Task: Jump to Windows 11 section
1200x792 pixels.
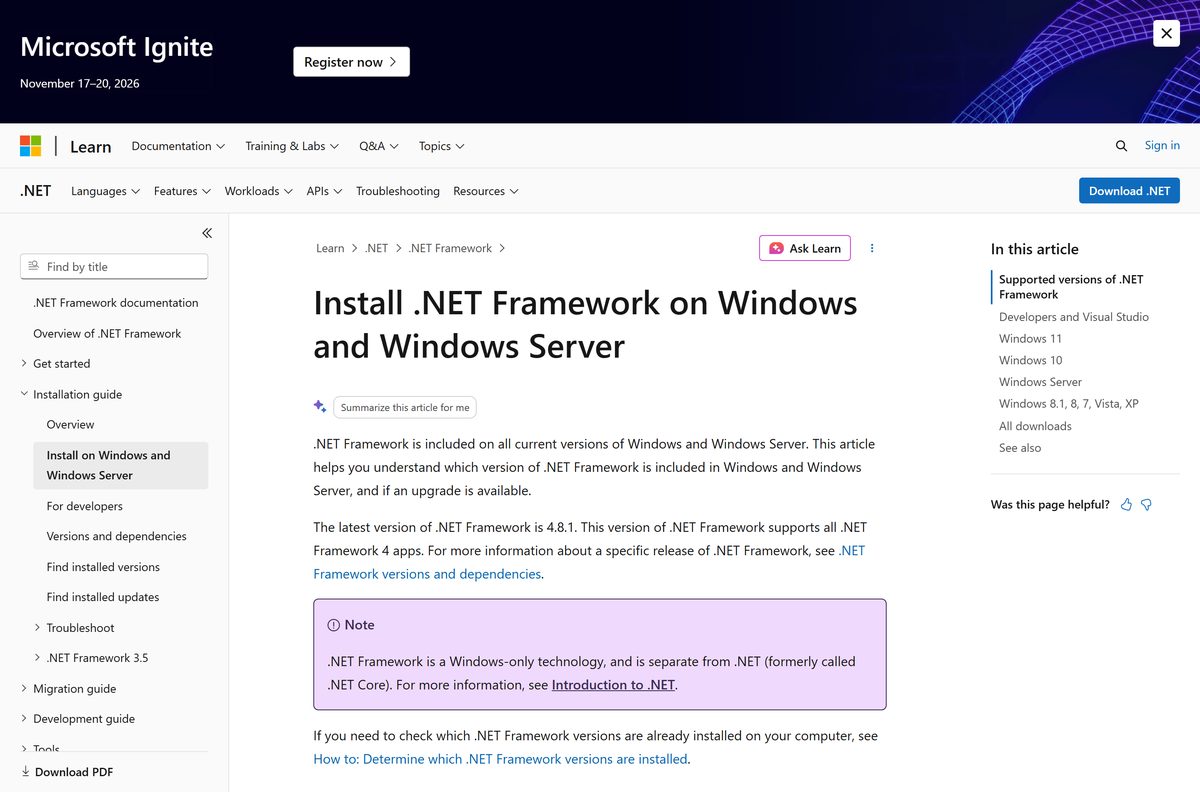Action: point(1030,339)
